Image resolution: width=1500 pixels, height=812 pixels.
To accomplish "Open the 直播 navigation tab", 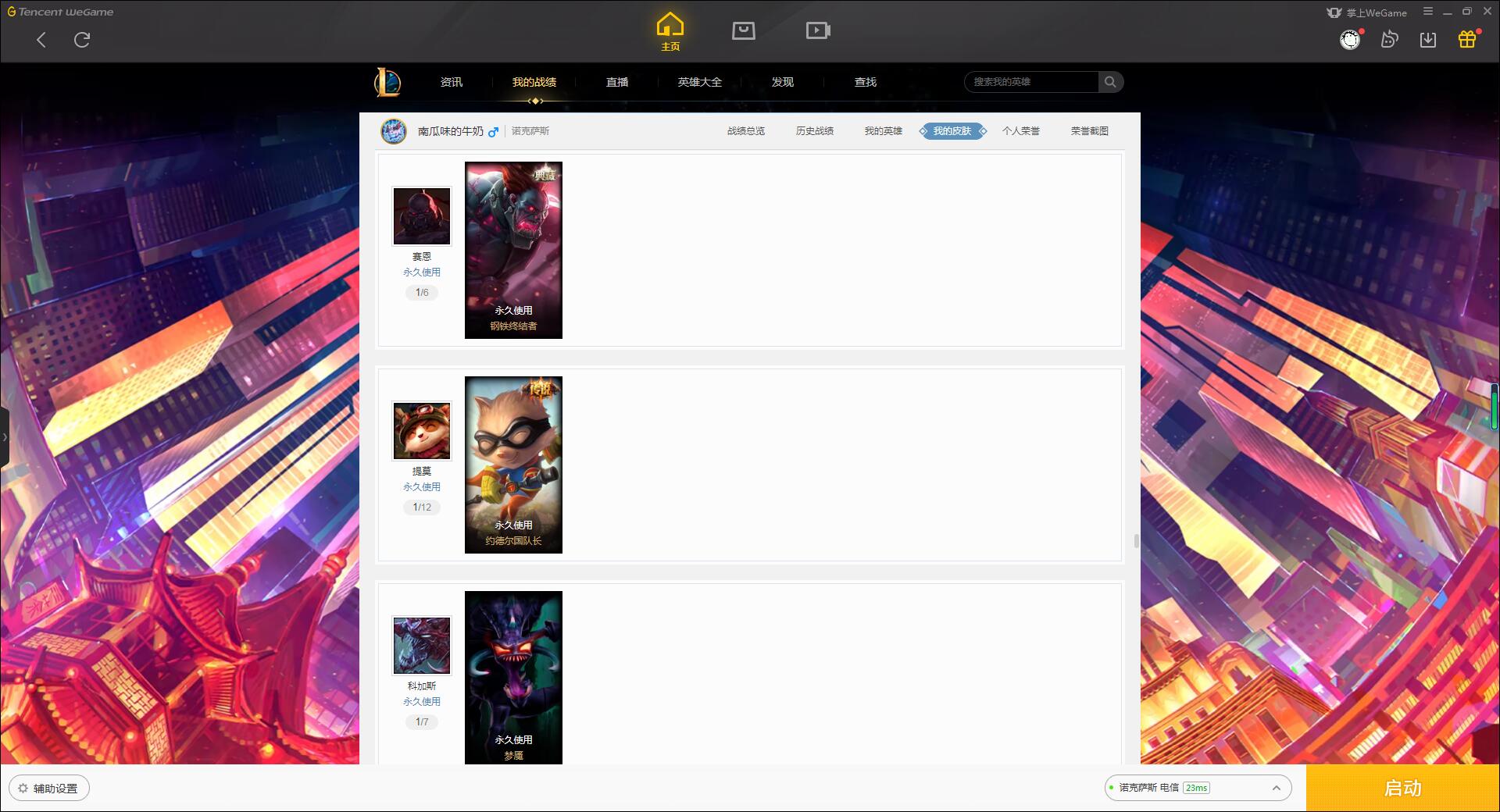I will [617, 82].
